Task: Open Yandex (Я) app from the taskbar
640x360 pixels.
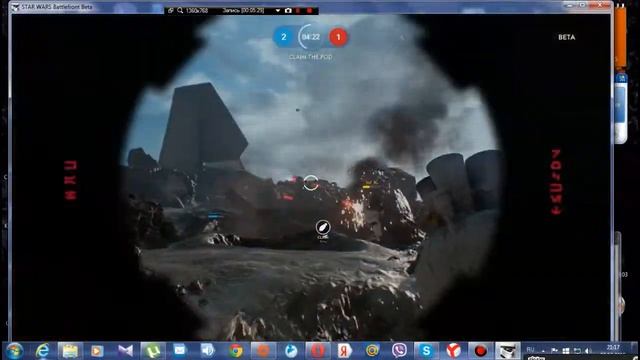Action: pyautogui.click(x=345, y=351)
